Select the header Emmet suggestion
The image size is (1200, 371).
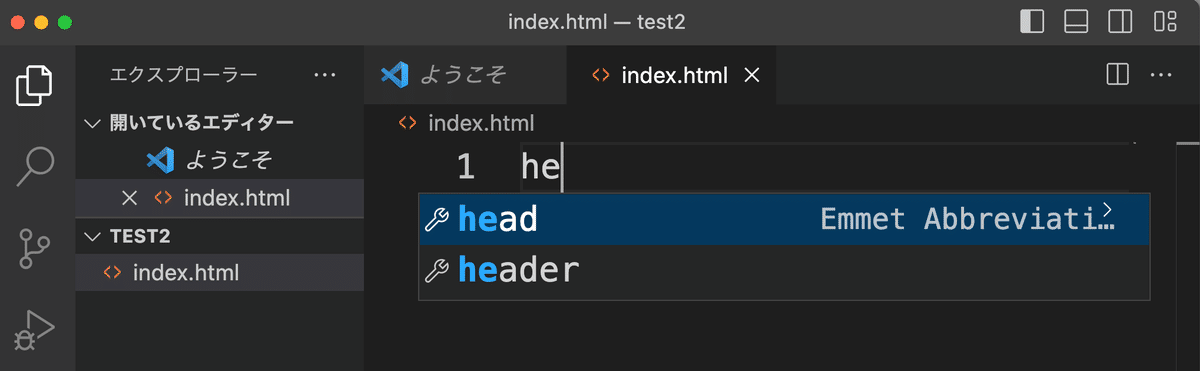784,270
